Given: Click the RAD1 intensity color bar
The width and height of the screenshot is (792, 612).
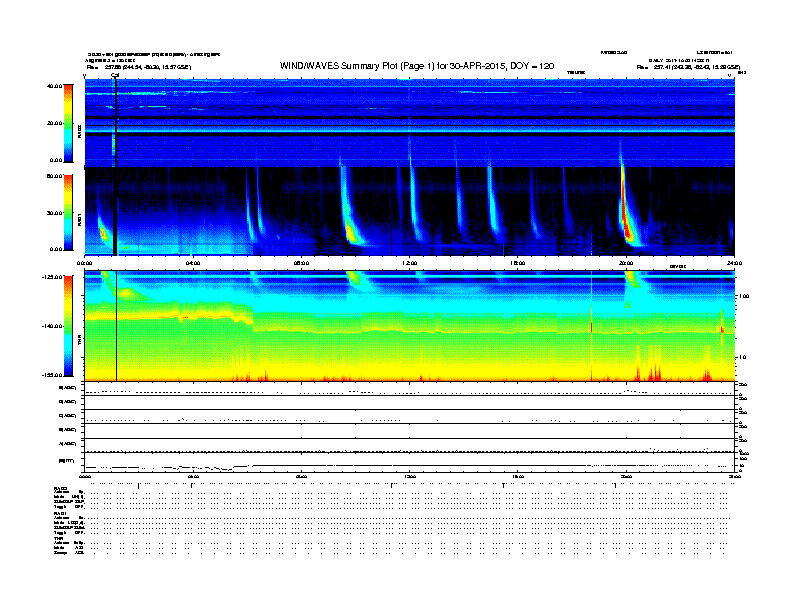Looking at the screenshot, I should tap(68, 213).
